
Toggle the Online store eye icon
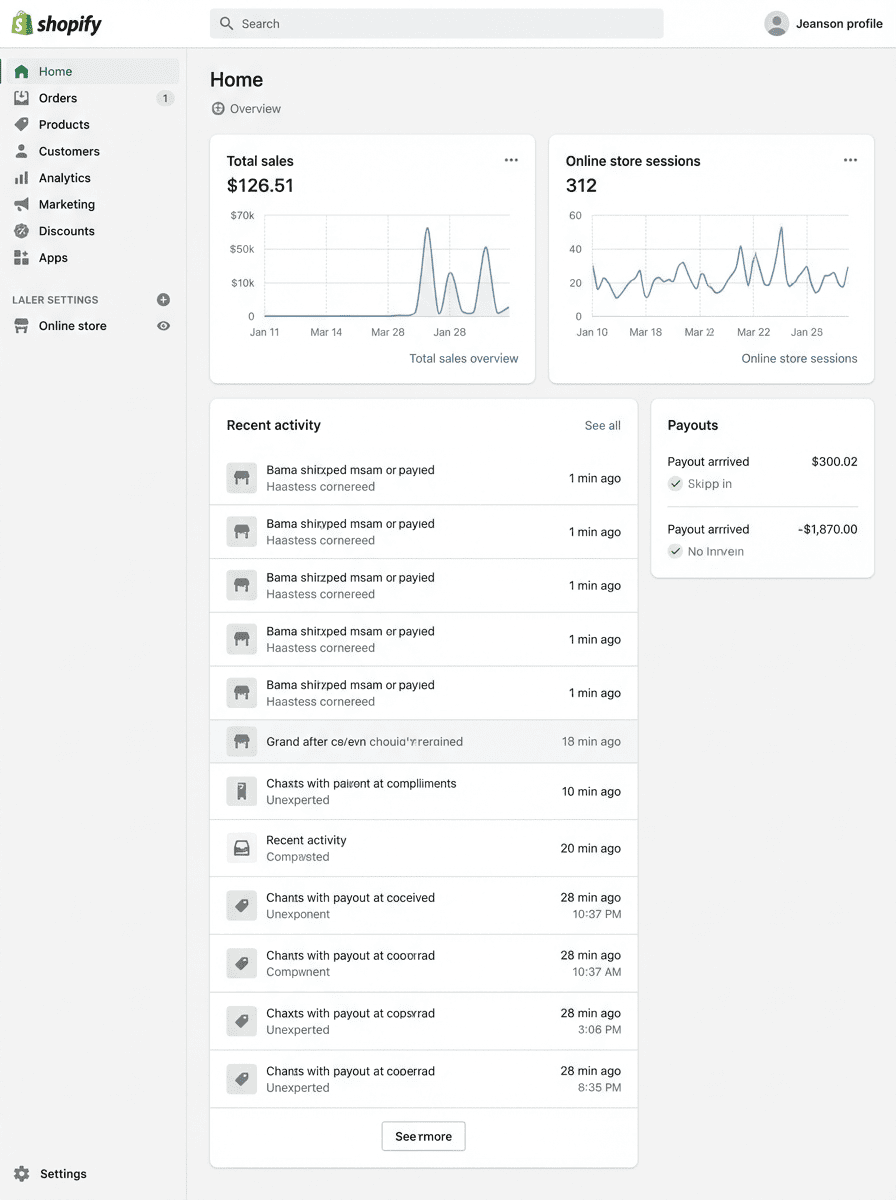(x=164, y=326)
